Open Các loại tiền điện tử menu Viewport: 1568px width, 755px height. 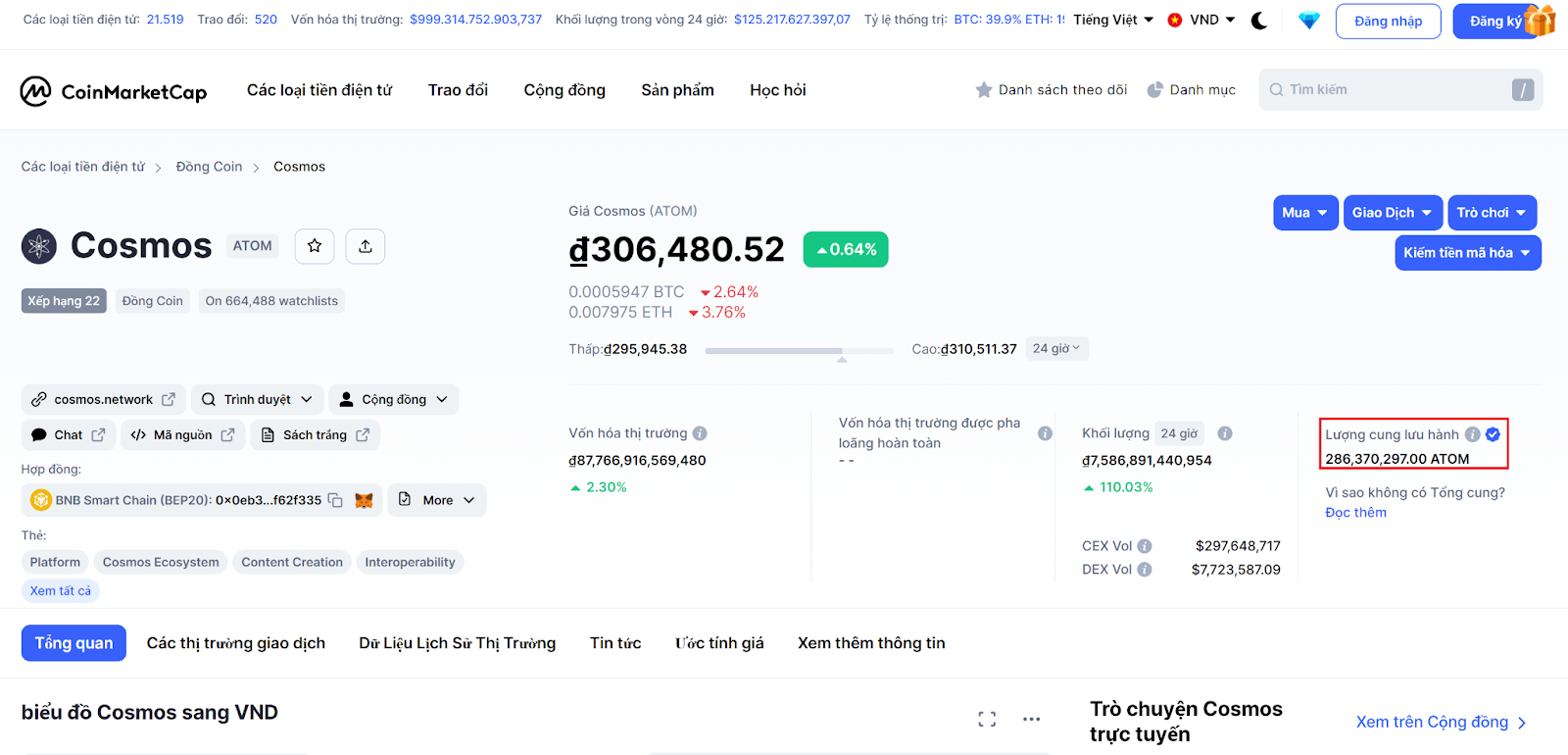coord(319,90)
